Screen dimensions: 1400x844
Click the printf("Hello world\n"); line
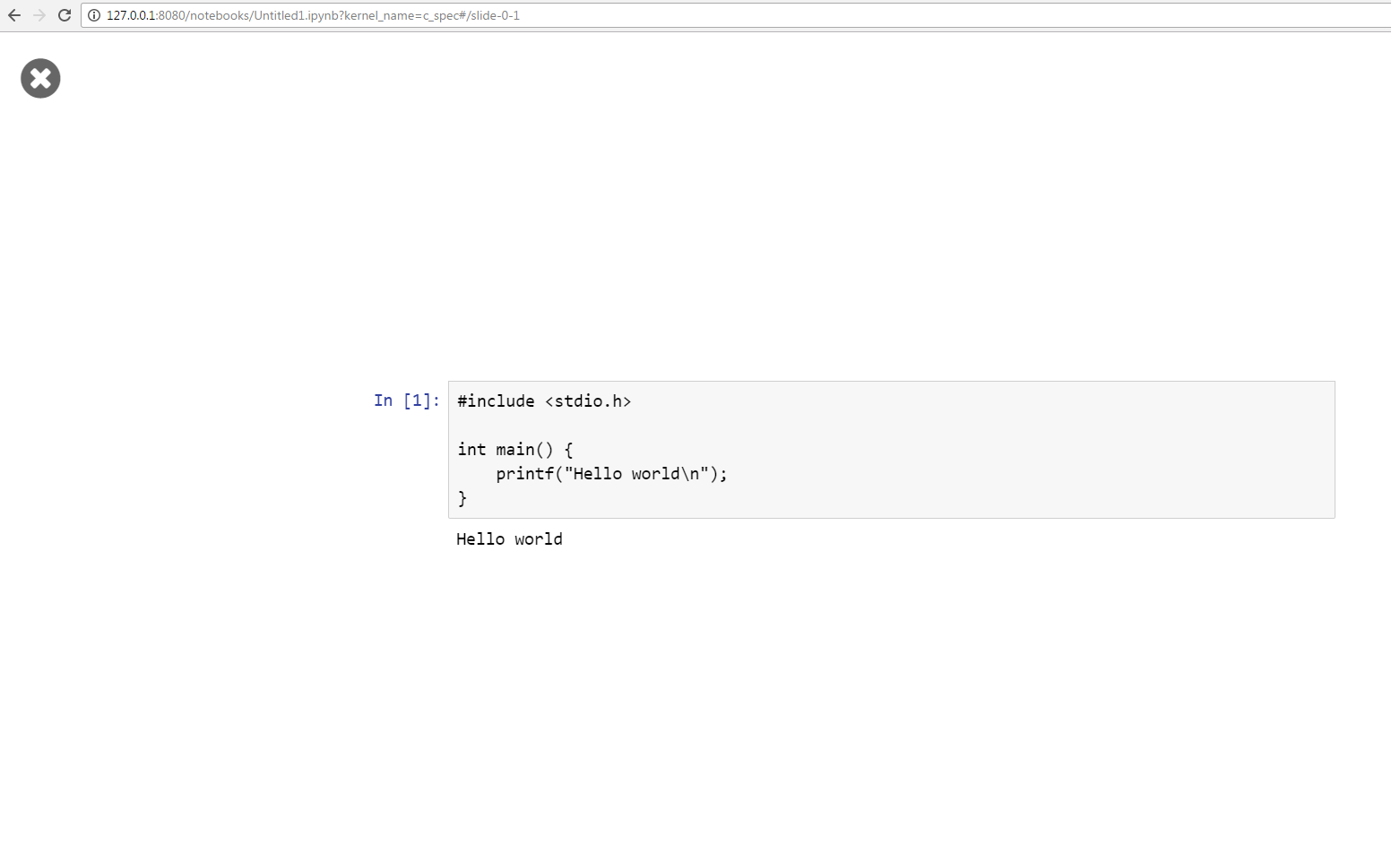point(611,474)
